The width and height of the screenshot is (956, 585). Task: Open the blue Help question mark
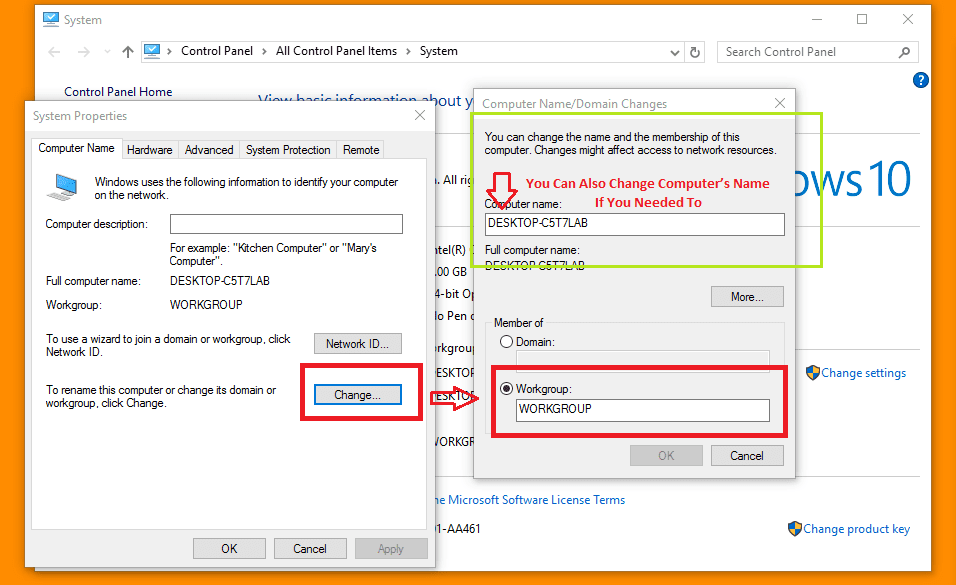click(x=921, y=80)
